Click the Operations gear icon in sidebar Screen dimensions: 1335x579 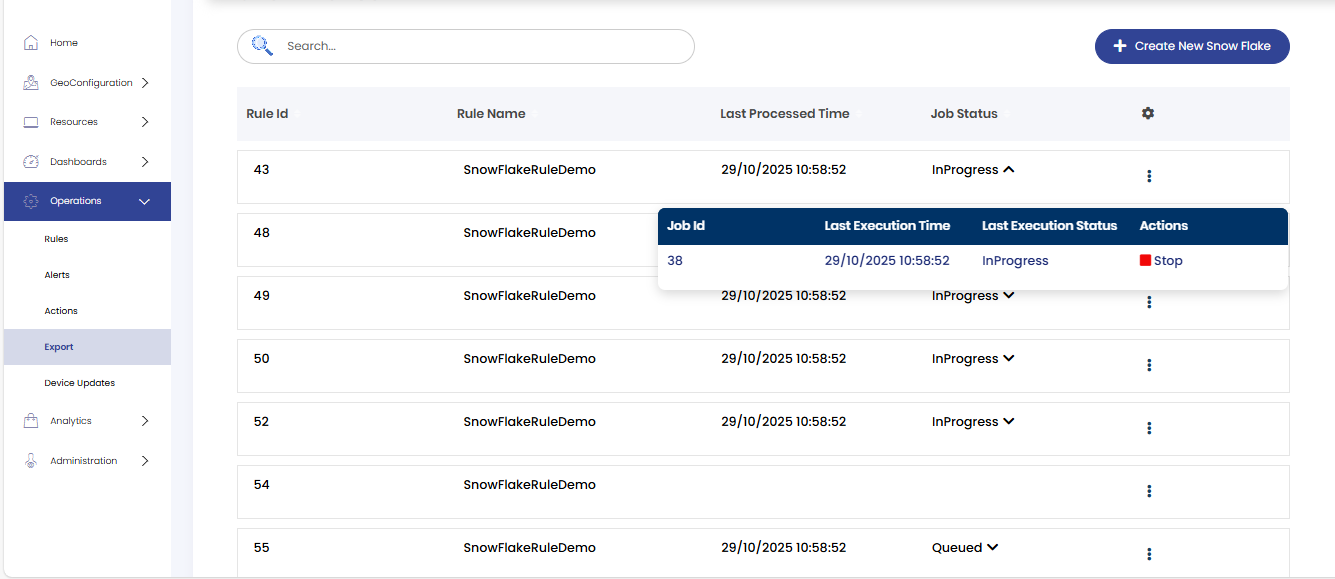31,201
